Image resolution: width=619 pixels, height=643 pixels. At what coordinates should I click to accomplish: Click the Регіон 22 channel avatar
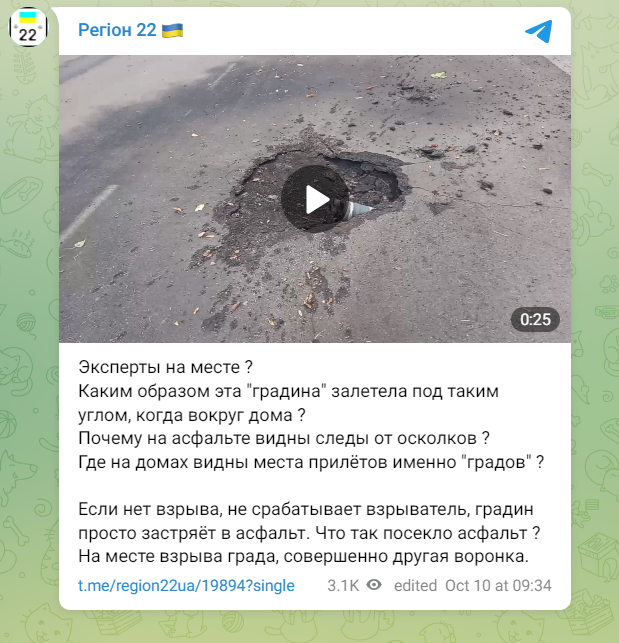click(x=28, y=27)
